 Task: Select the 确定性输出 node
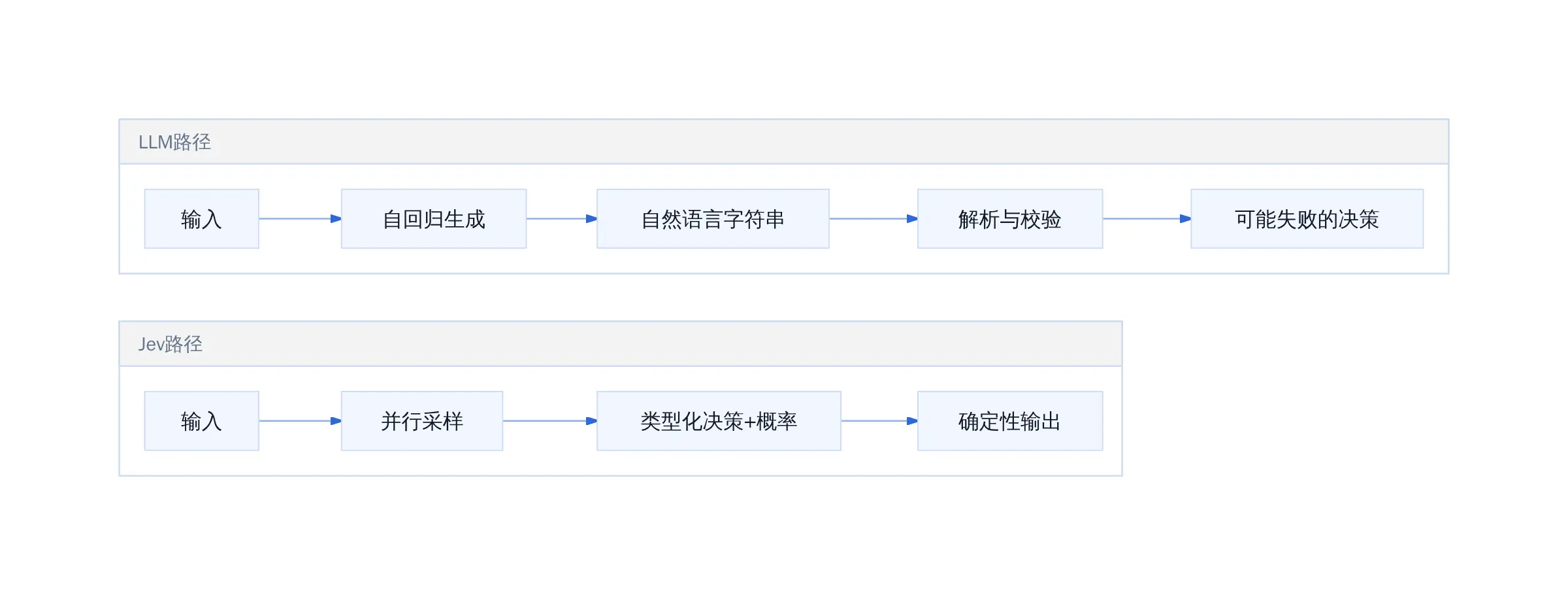point(1010,421)
